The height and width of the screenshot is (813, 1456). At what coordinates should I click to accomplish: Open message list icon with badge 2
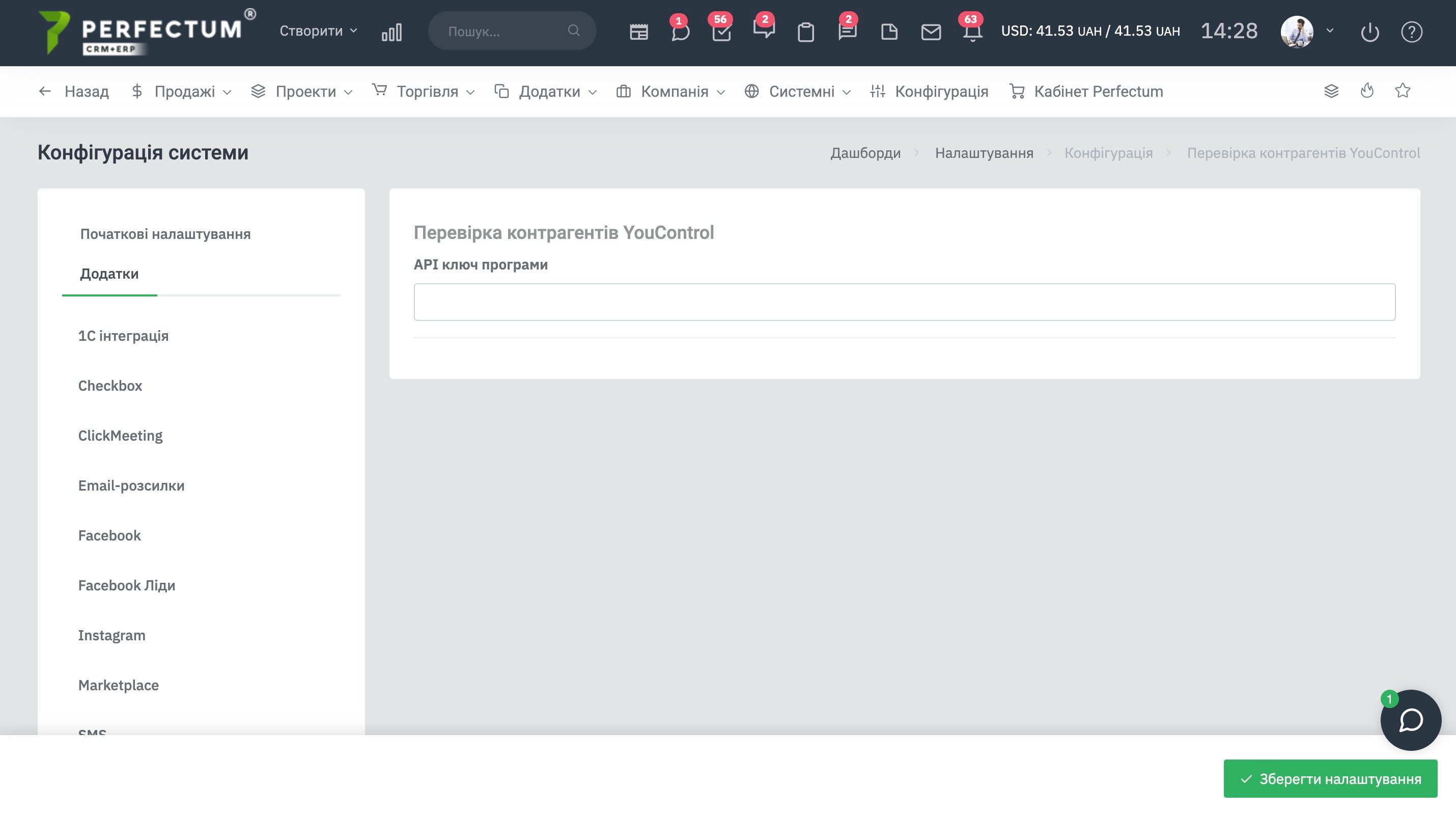click(x=847, y=31)
